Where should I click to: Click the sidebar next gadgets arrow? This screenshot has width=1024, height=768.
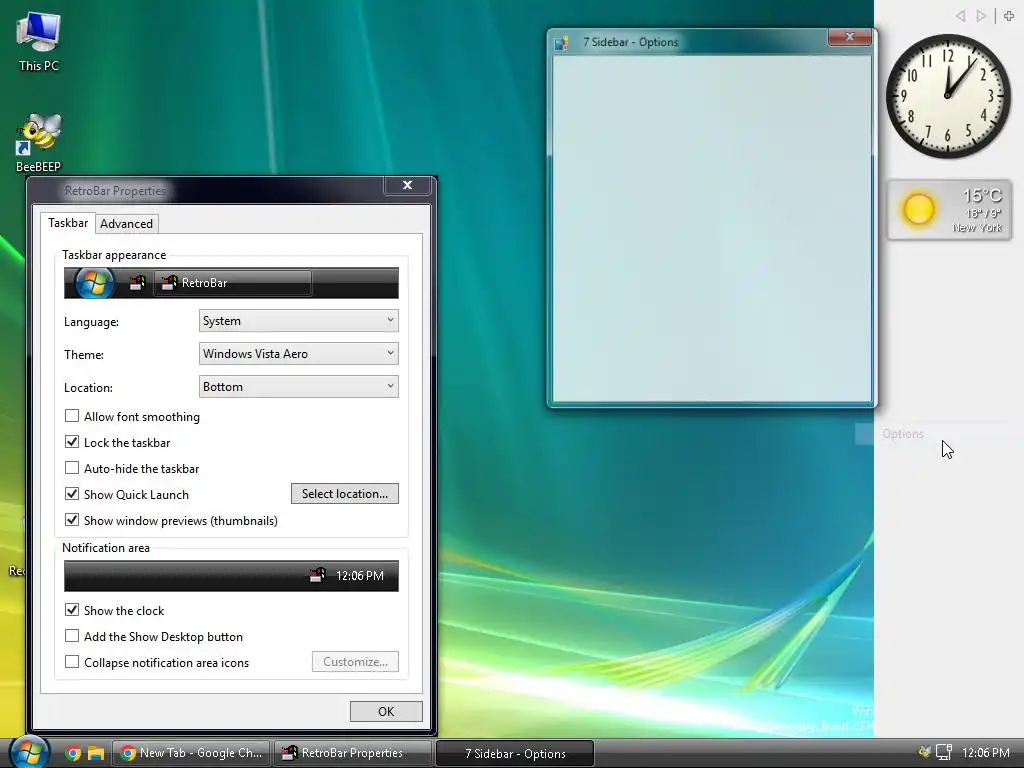pyautogui.click(x=981, y=16)
